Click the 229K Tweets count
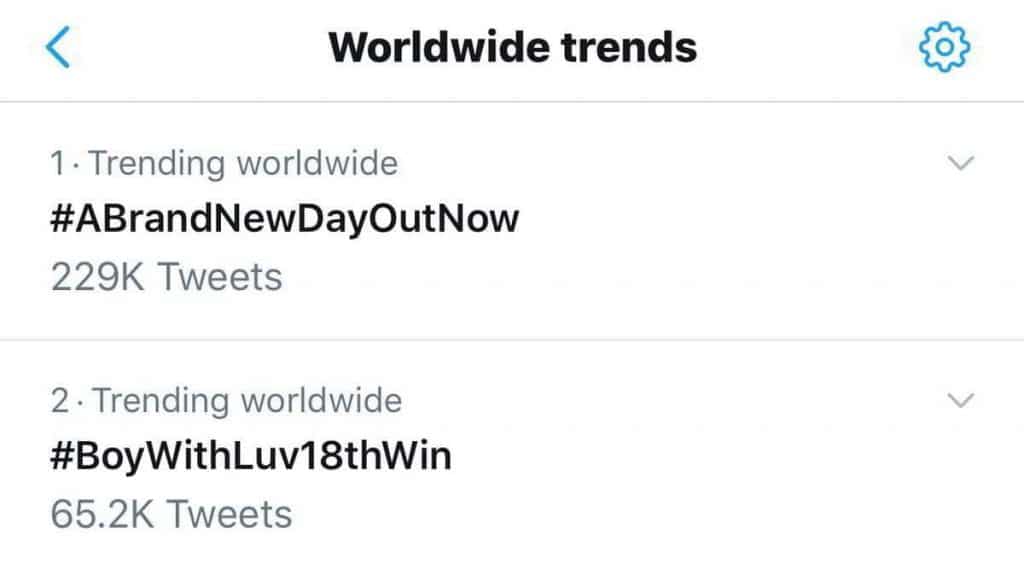1024x563 pixels. 166,276
